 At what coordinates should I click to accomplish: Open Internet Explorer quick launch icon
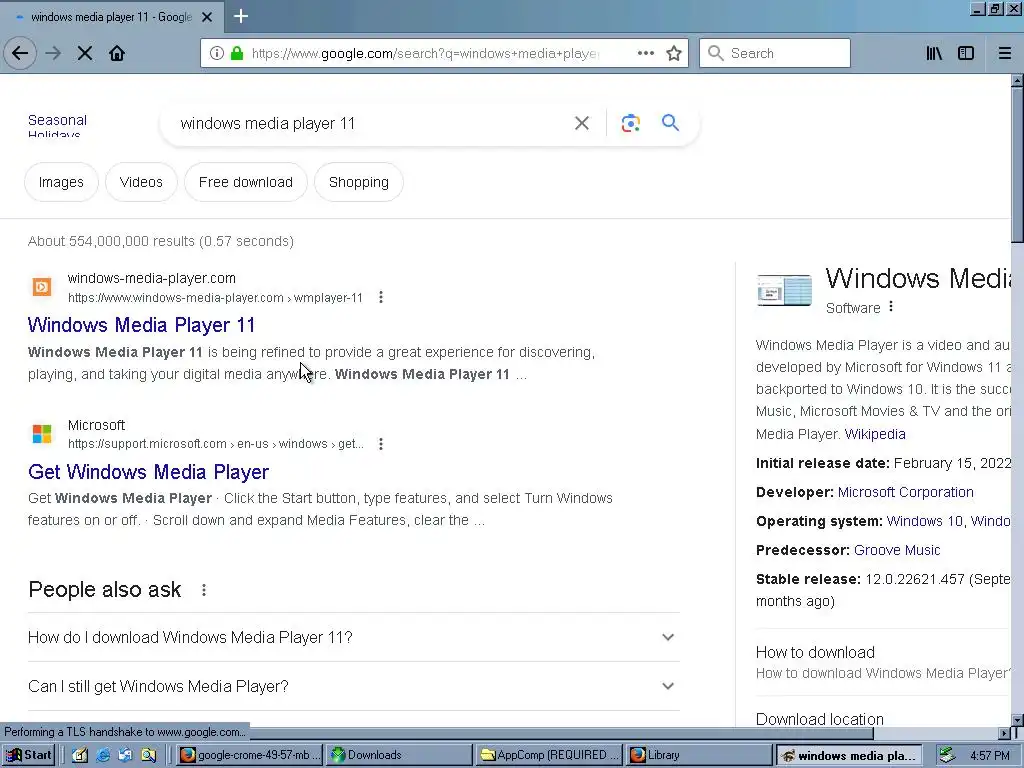103,755
